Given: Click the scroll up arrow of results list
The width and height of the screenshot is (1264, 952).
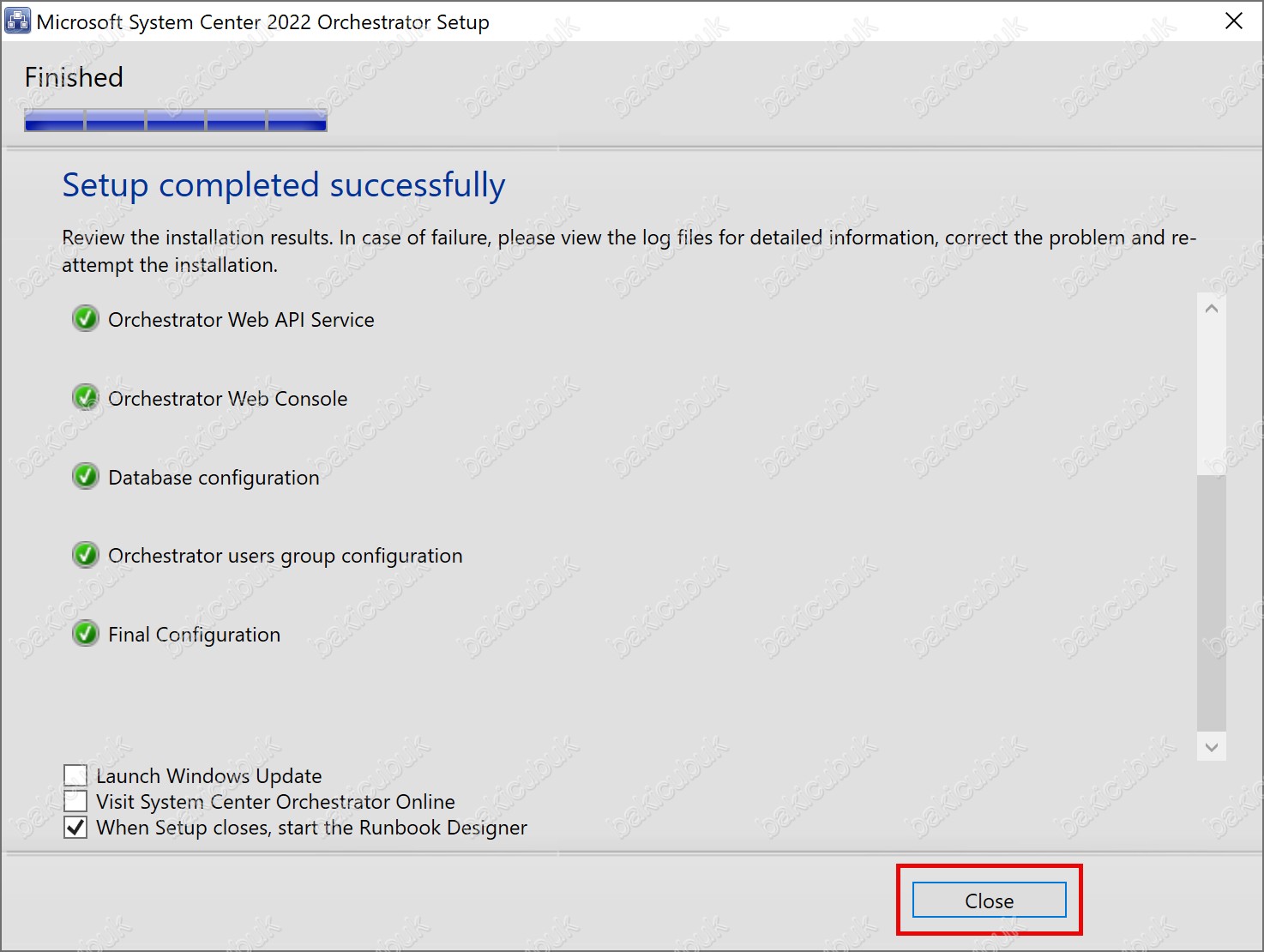Looking at the screenshot, I should coord(1211,309).
